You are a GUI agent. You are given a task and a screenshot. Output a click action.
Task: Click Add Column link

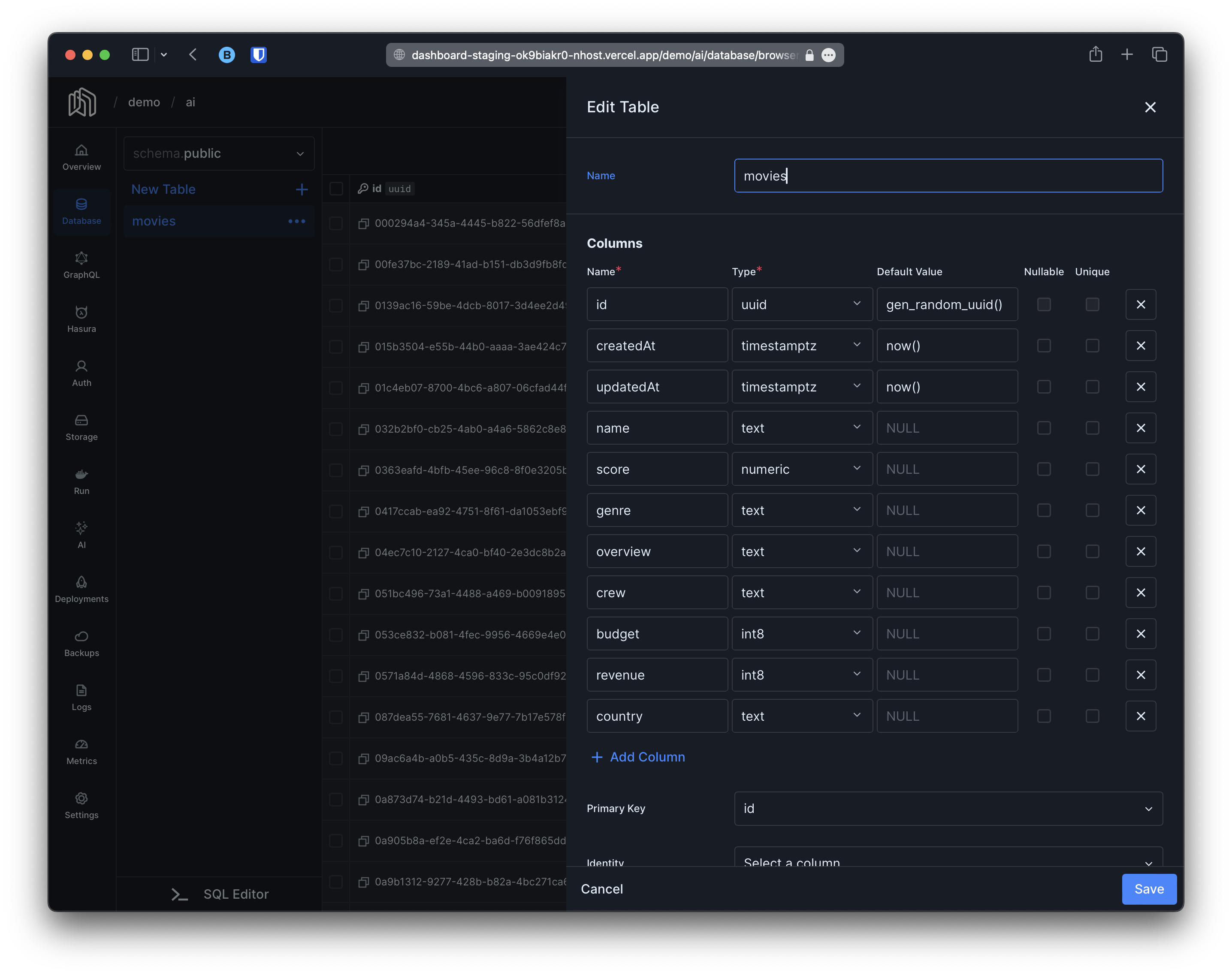click(638, 757)
